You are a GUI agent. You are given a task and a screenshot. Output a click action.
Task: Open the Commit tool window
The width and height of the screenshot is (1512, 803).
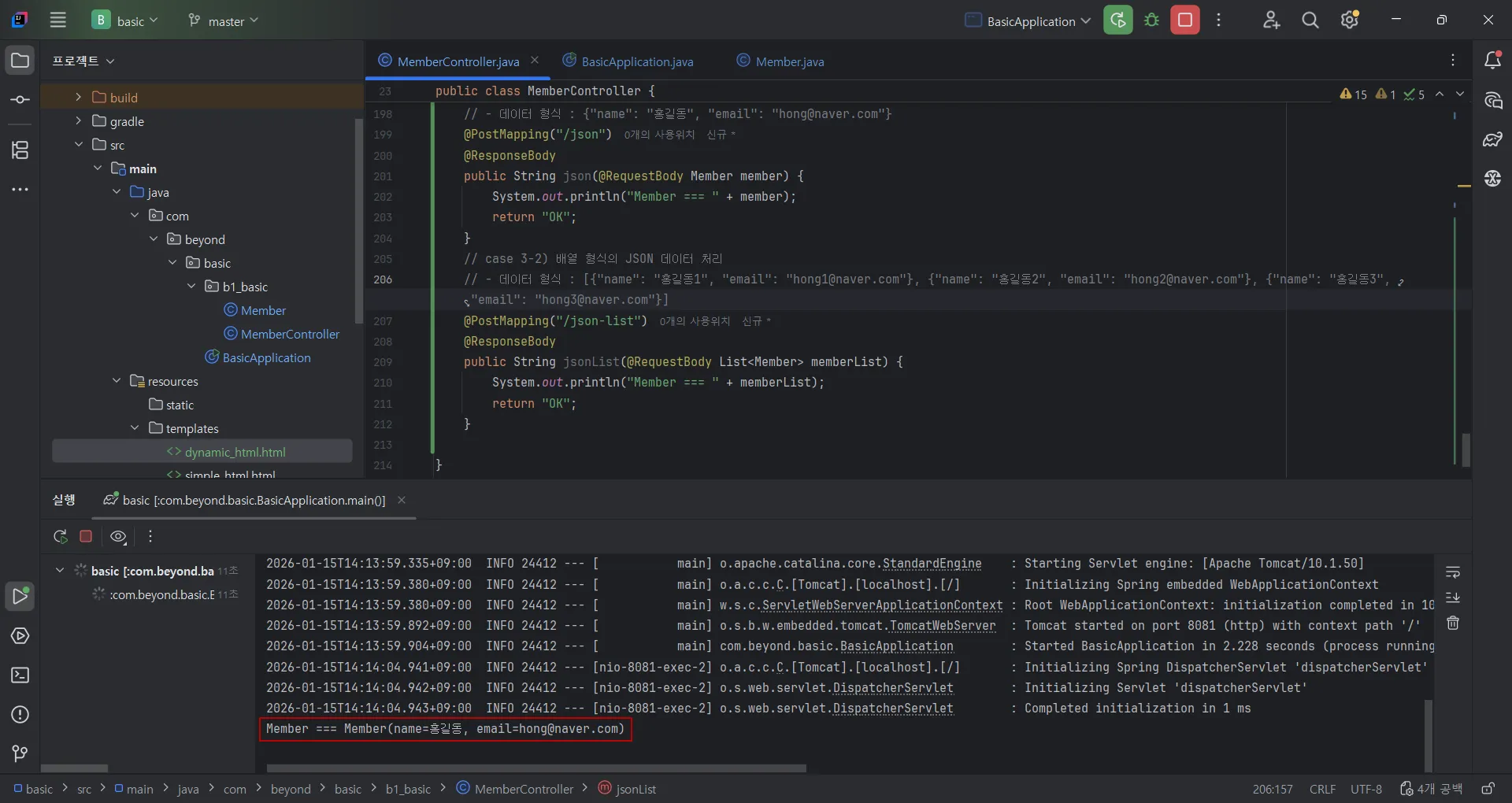tap(20, 100)
